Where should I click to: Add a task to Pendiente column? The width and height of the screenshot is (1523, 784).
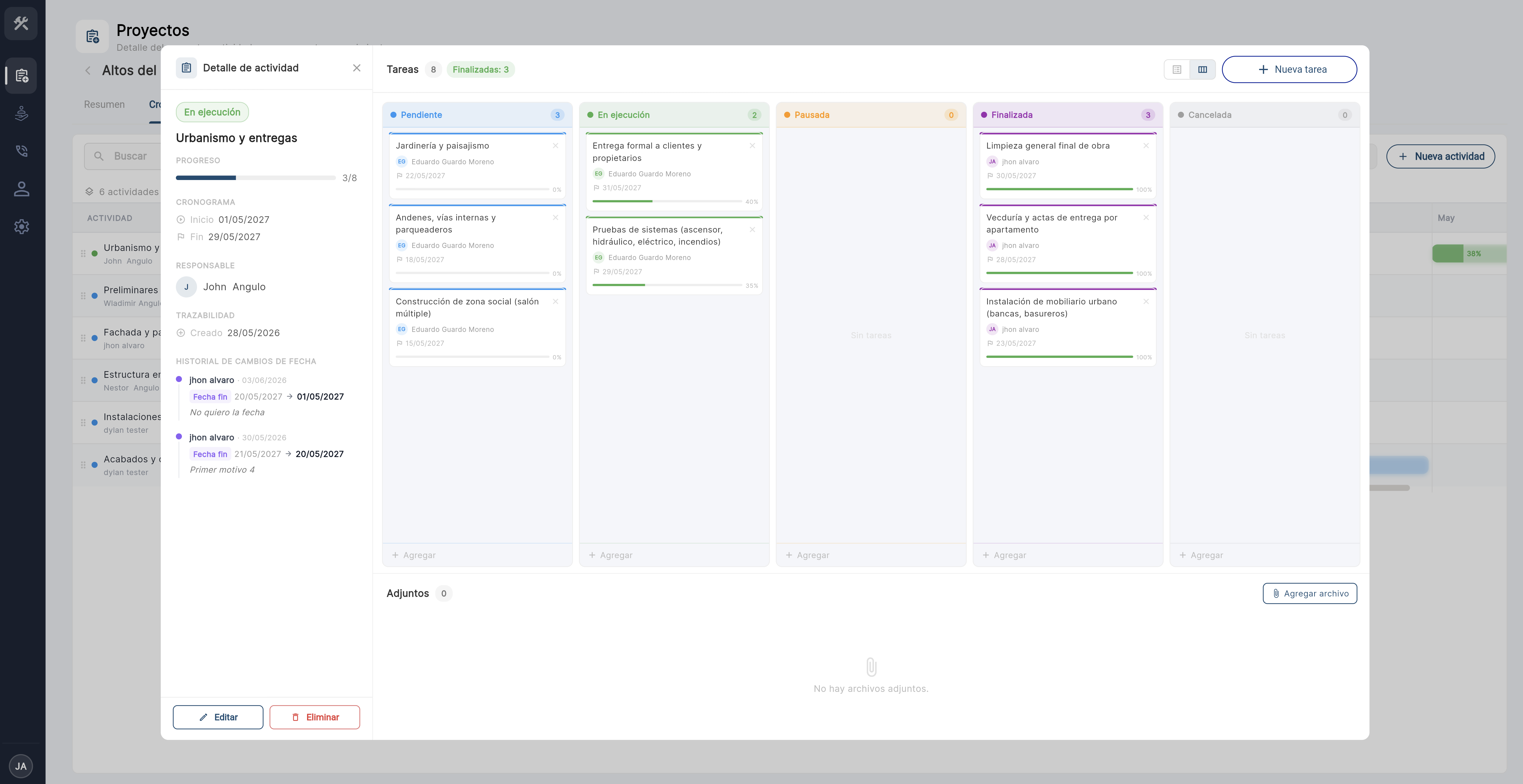(477, 555)
